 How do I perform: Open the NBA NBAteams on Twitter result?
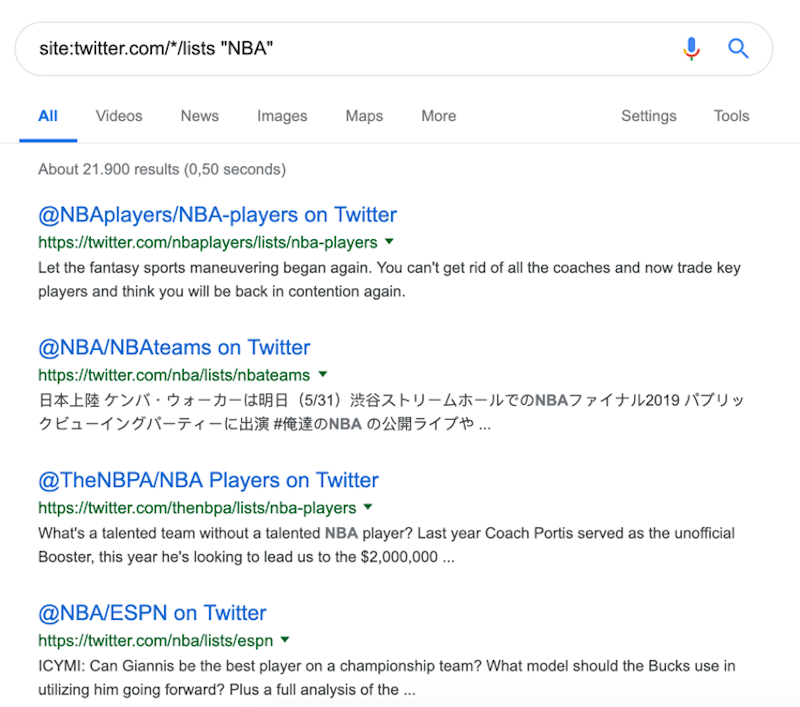(171, 348)
